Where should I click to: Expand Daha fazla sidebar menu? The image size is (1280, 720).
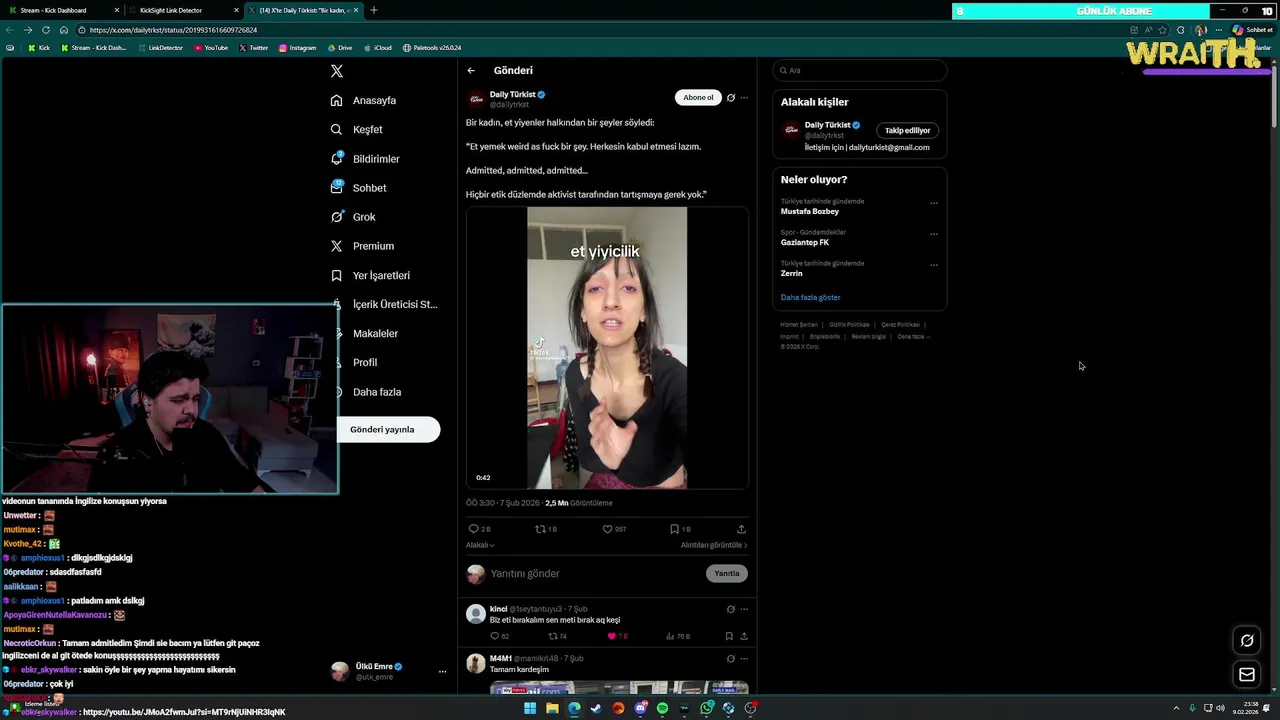tap(366, 392)
